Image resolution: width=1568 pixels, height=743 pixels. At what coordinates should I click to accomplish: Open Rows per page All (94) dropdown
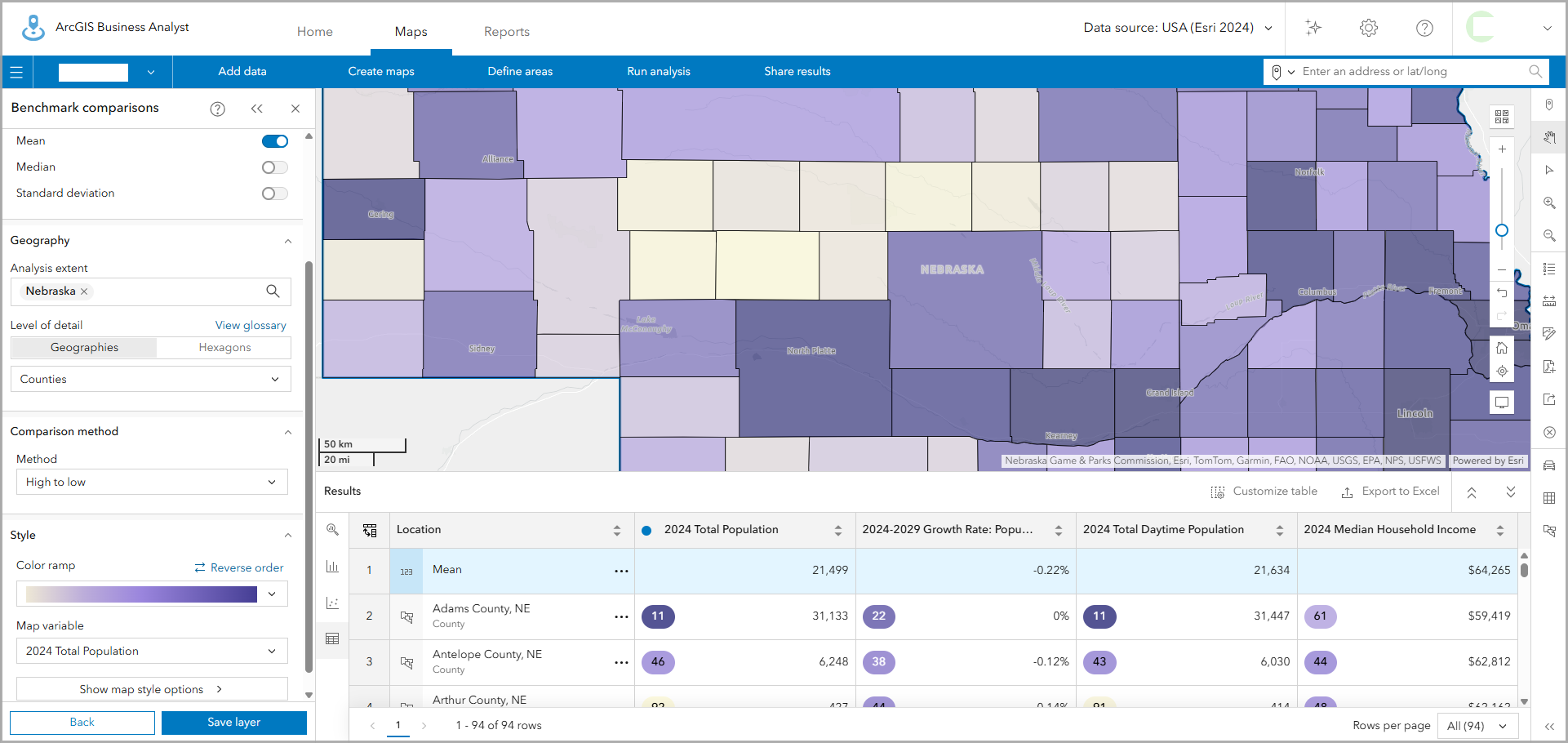click(1477, 726)
